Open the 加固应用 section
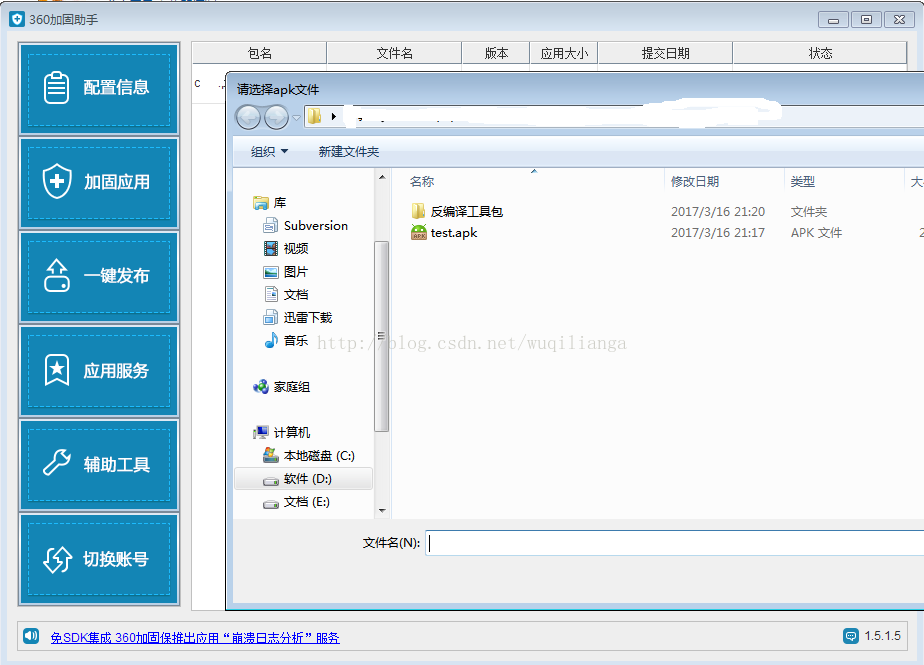The height and width of the screenshot is (665, 924). [99, 183]
